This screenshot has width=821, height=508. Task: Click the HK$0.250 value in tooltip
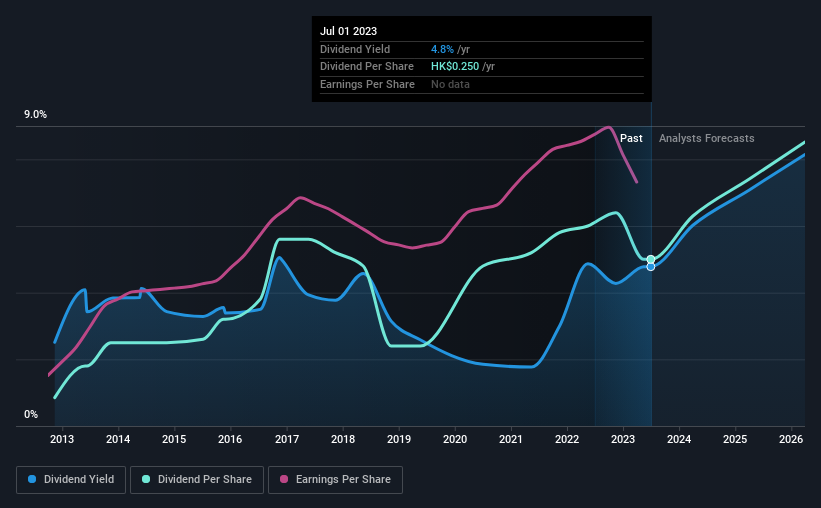[455, 67]
